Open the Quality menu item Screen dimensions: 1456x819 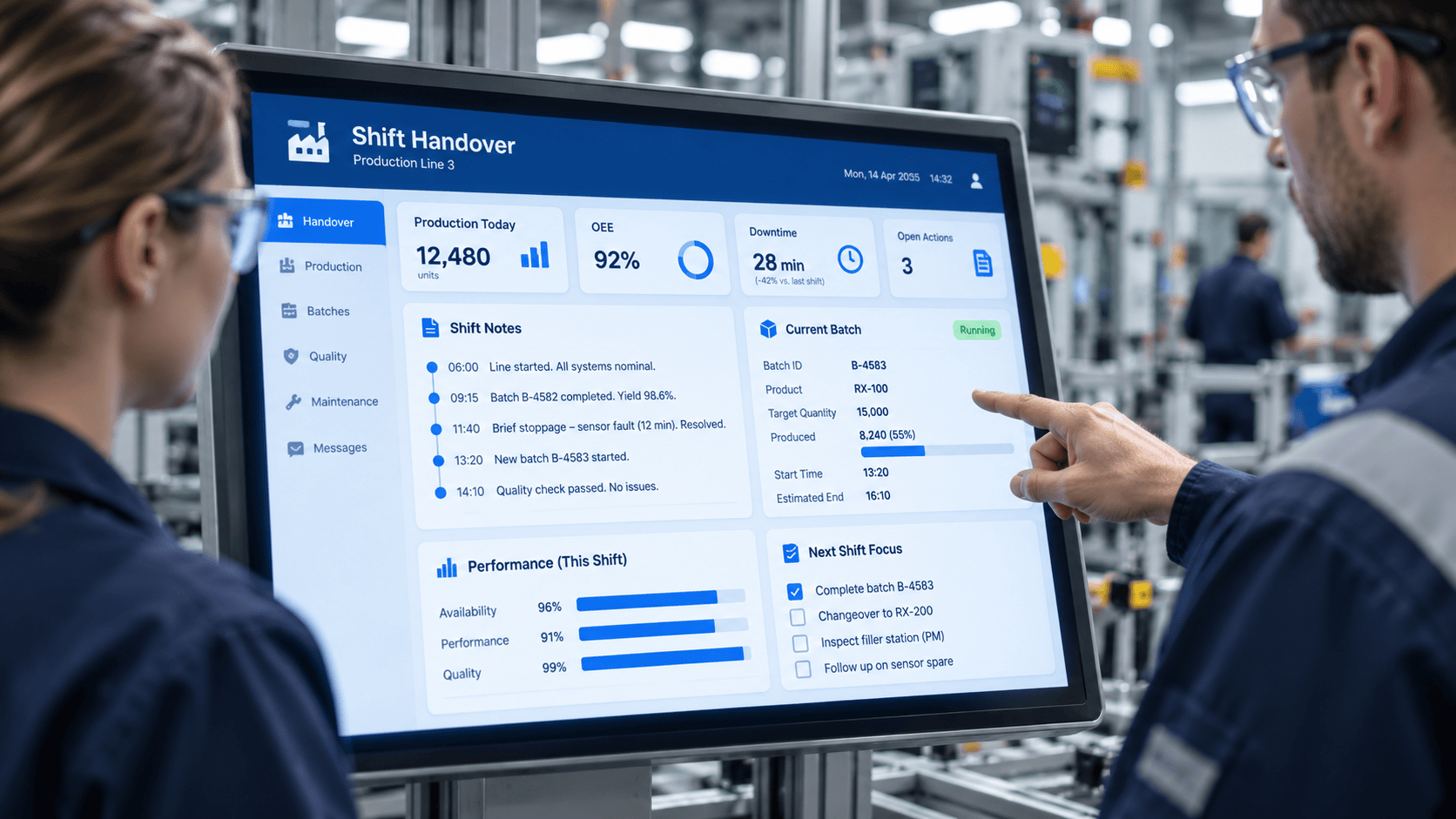[x=327, y=357]
